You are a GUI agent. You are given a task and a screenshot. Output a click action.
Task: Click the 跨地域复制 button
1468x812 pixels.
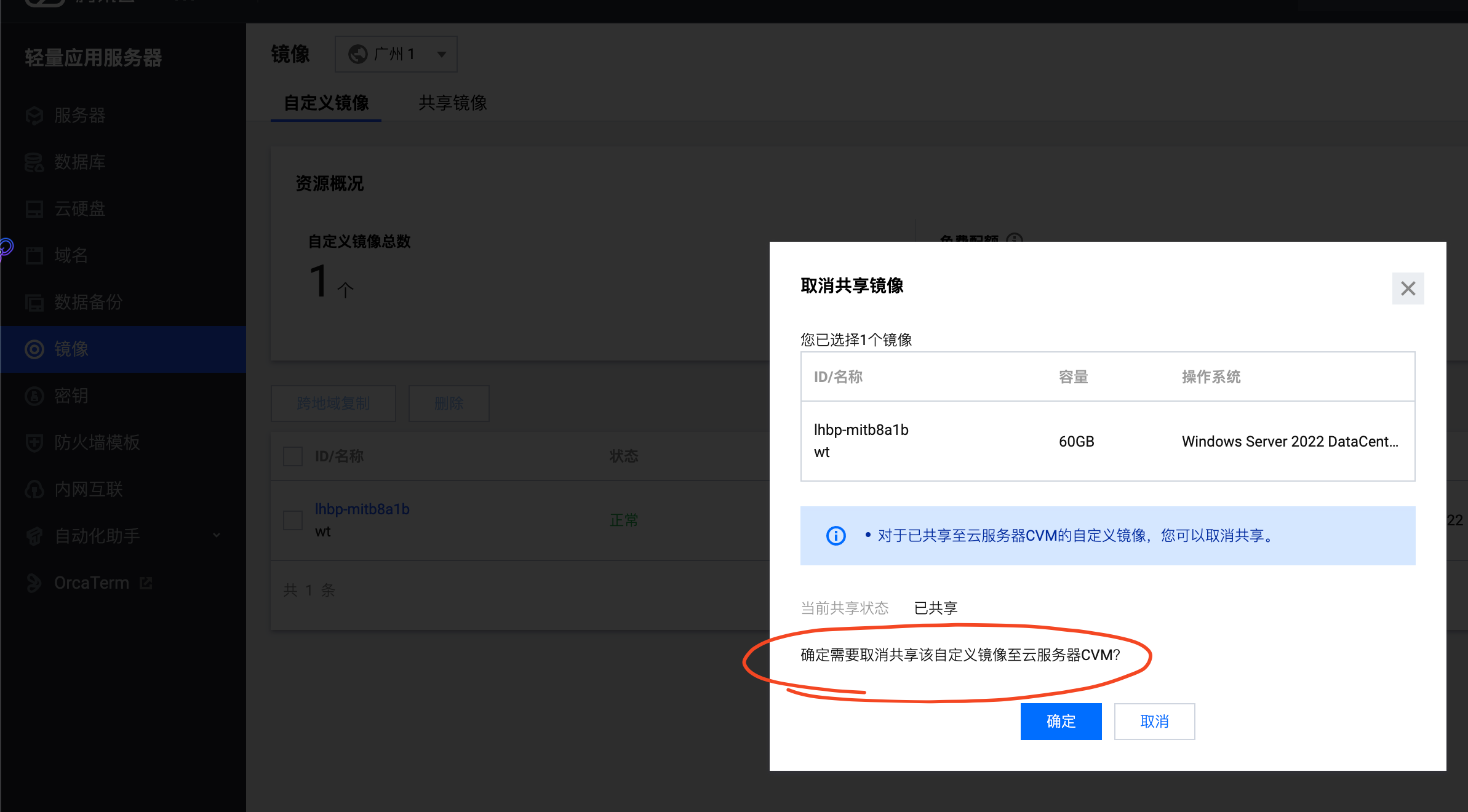coord(333,404)
